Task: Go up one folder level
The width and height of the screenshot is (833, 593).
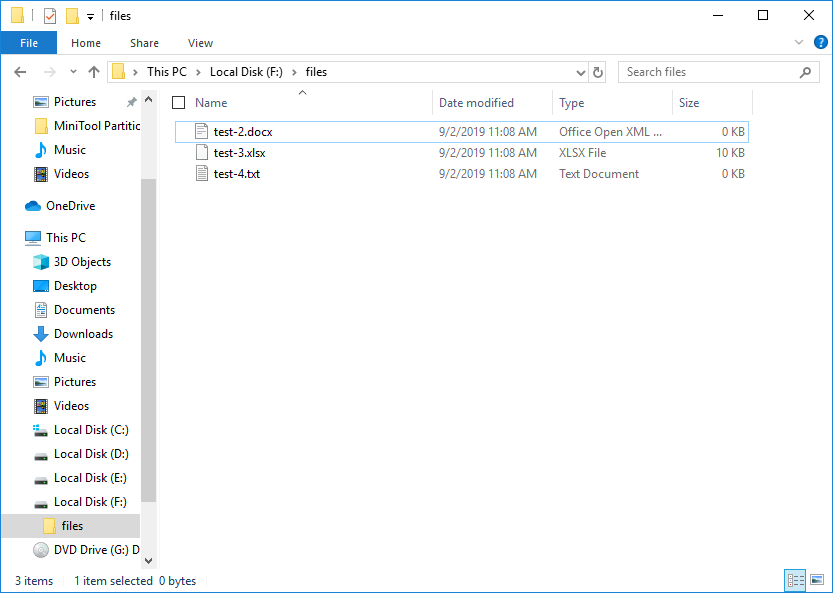Action: coord(94,72)
